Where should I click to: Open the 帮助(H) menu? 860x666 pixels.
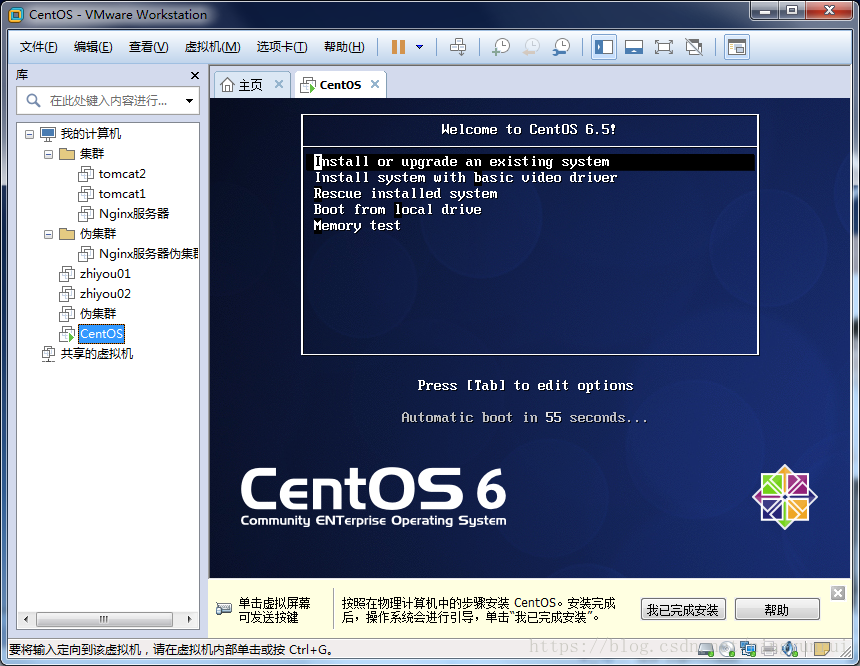click(344, 47)
